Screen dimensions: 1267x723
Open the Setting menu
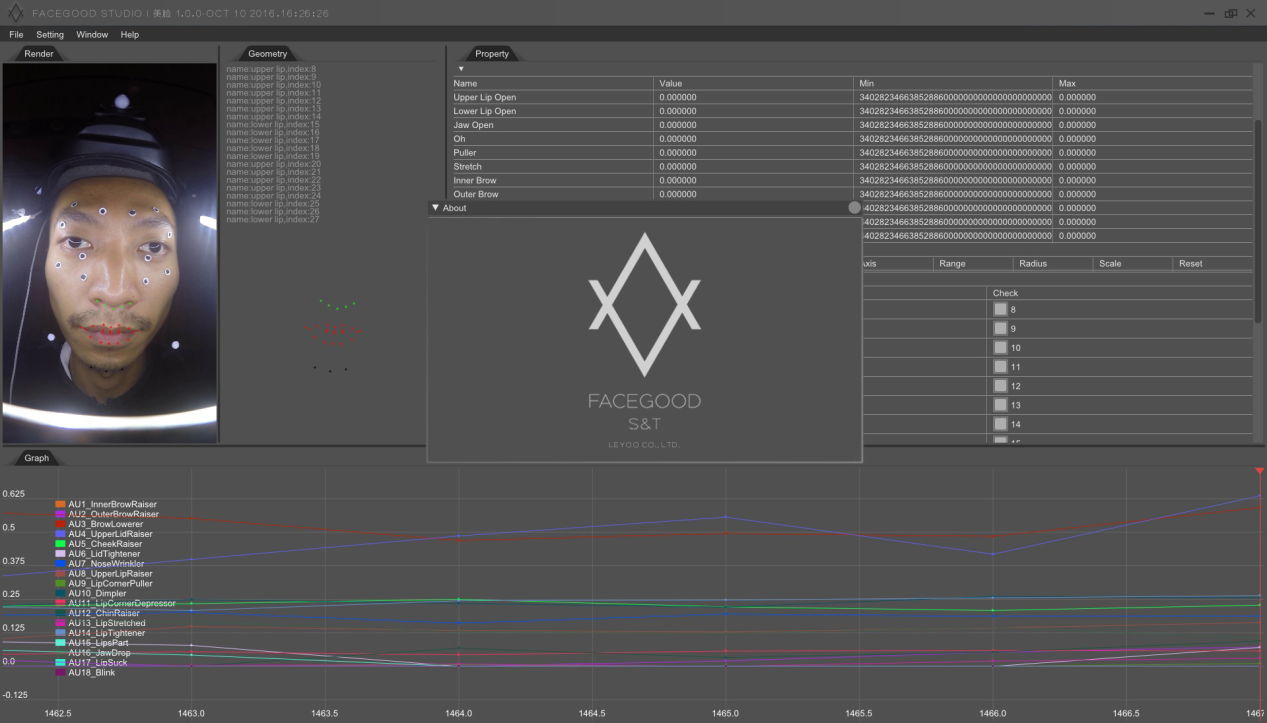pyautogui.click(x=50, y=35)
